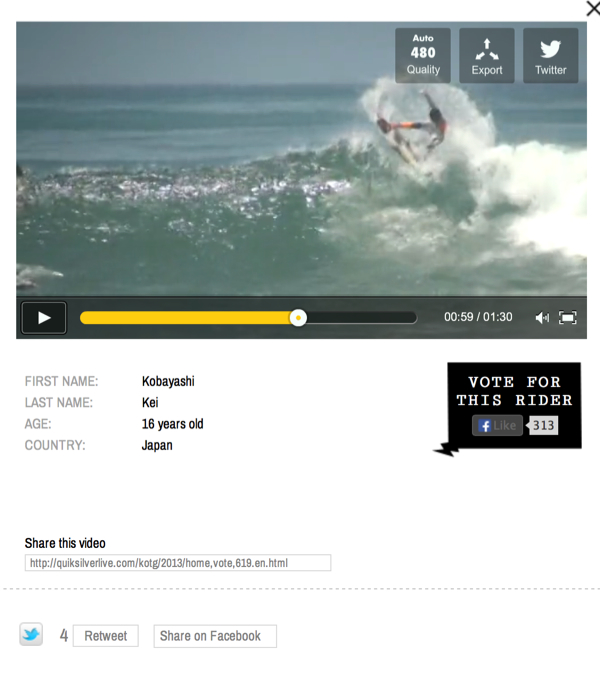Viewport: 600px width, 677px height.
Task: Like this rider on Facebook
Action: click(x=497, y=426)
